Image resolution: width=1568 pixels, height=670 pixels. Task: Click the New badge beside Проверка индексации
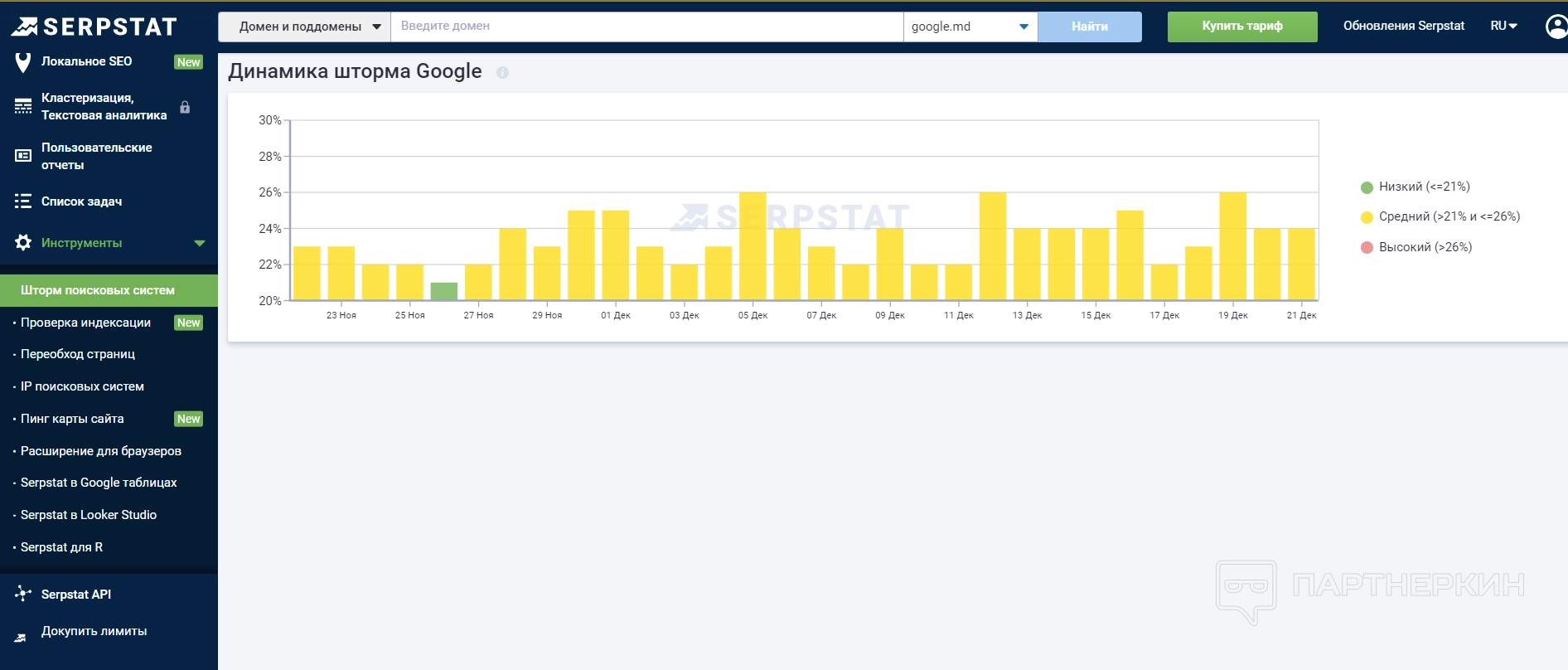pos(189,323)
